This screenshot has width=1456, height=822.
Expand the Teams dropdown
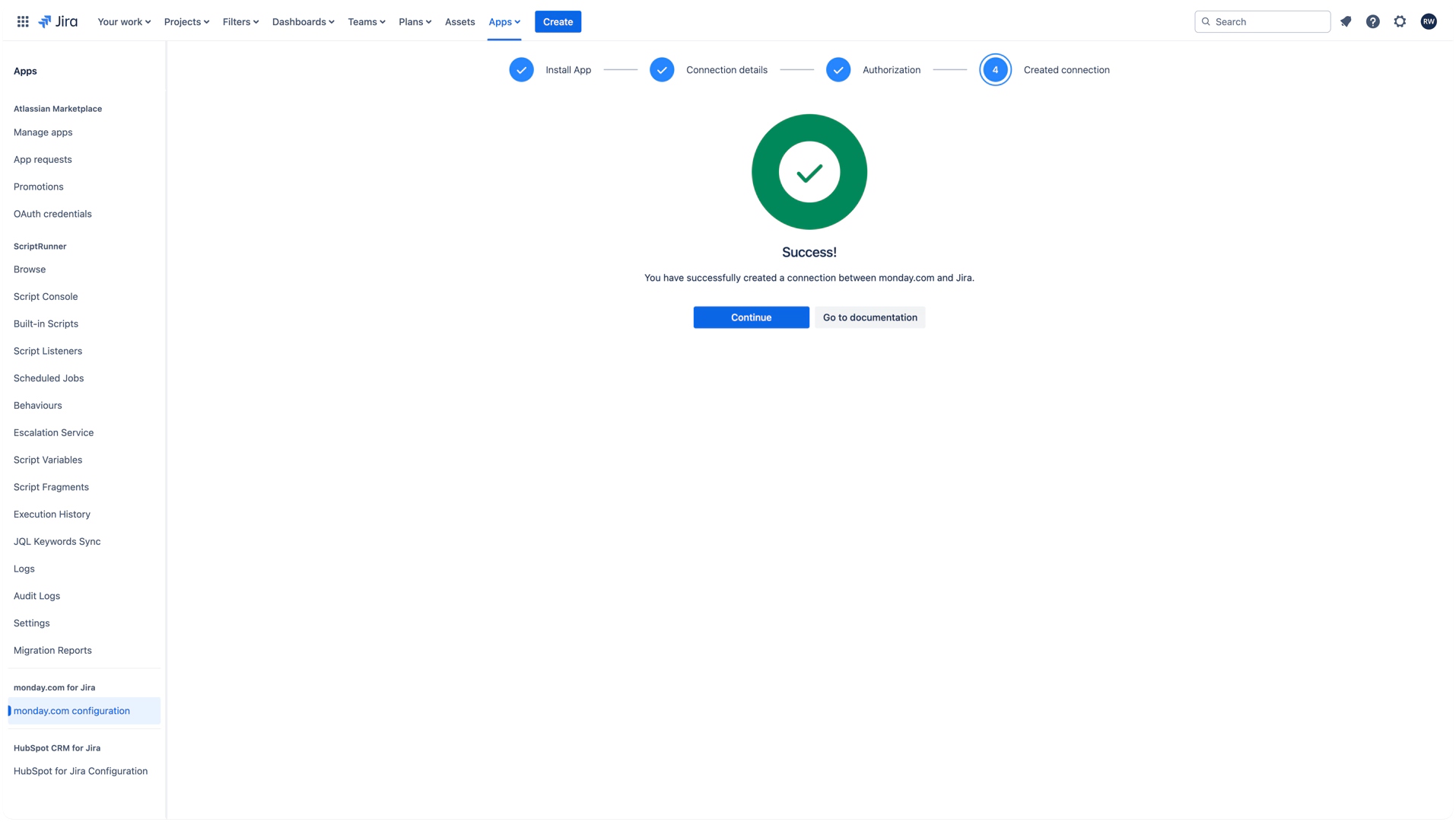pos(367,21)
